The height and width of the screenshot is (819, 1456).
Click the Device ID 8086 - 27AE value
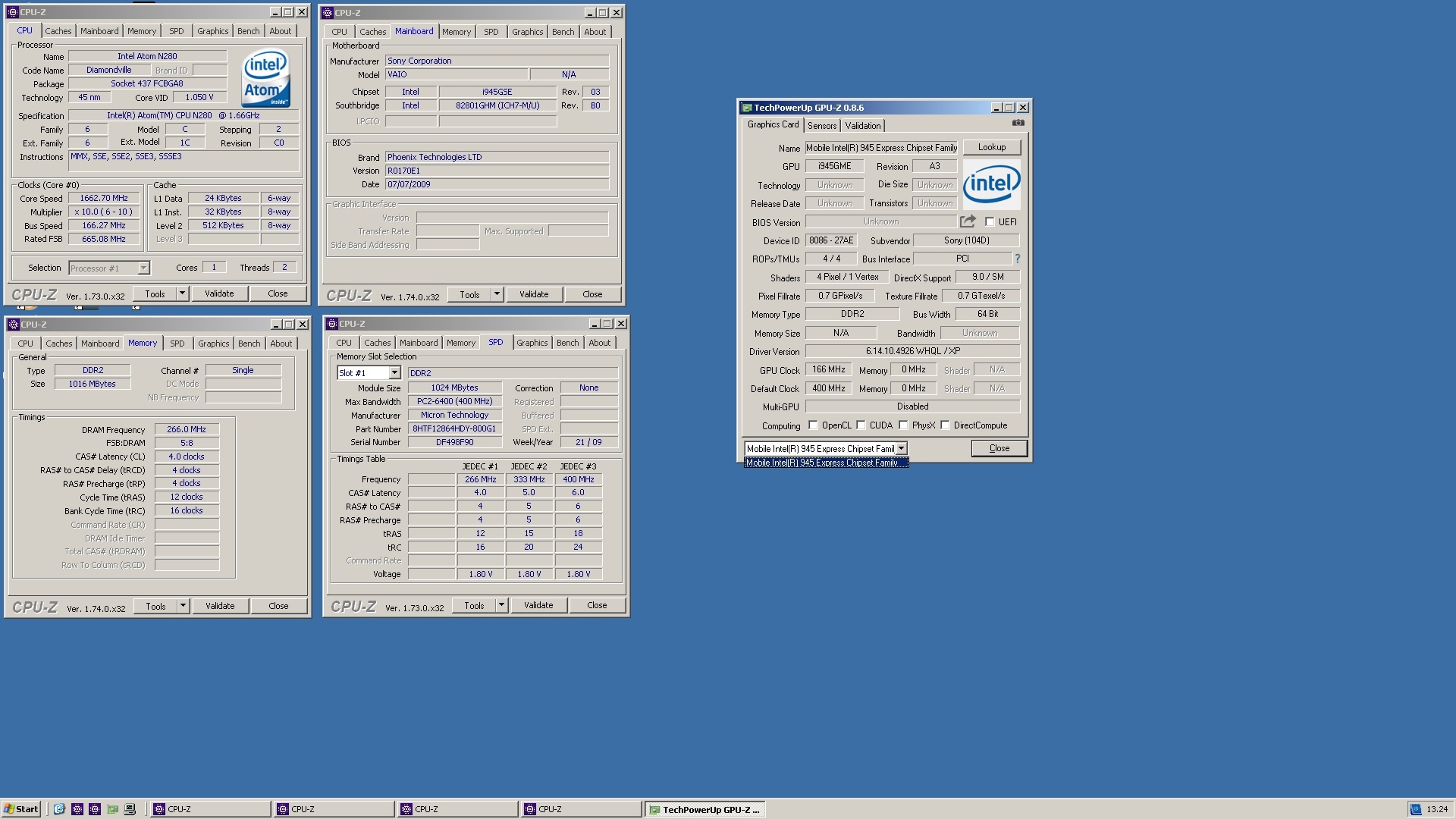point(831,240)
